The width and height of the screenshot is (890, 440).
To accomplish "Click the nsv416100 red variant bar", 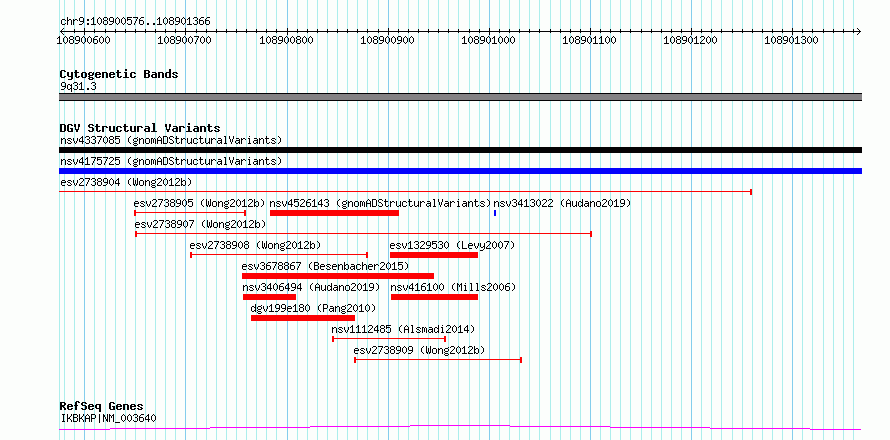I will pos(434,297).
